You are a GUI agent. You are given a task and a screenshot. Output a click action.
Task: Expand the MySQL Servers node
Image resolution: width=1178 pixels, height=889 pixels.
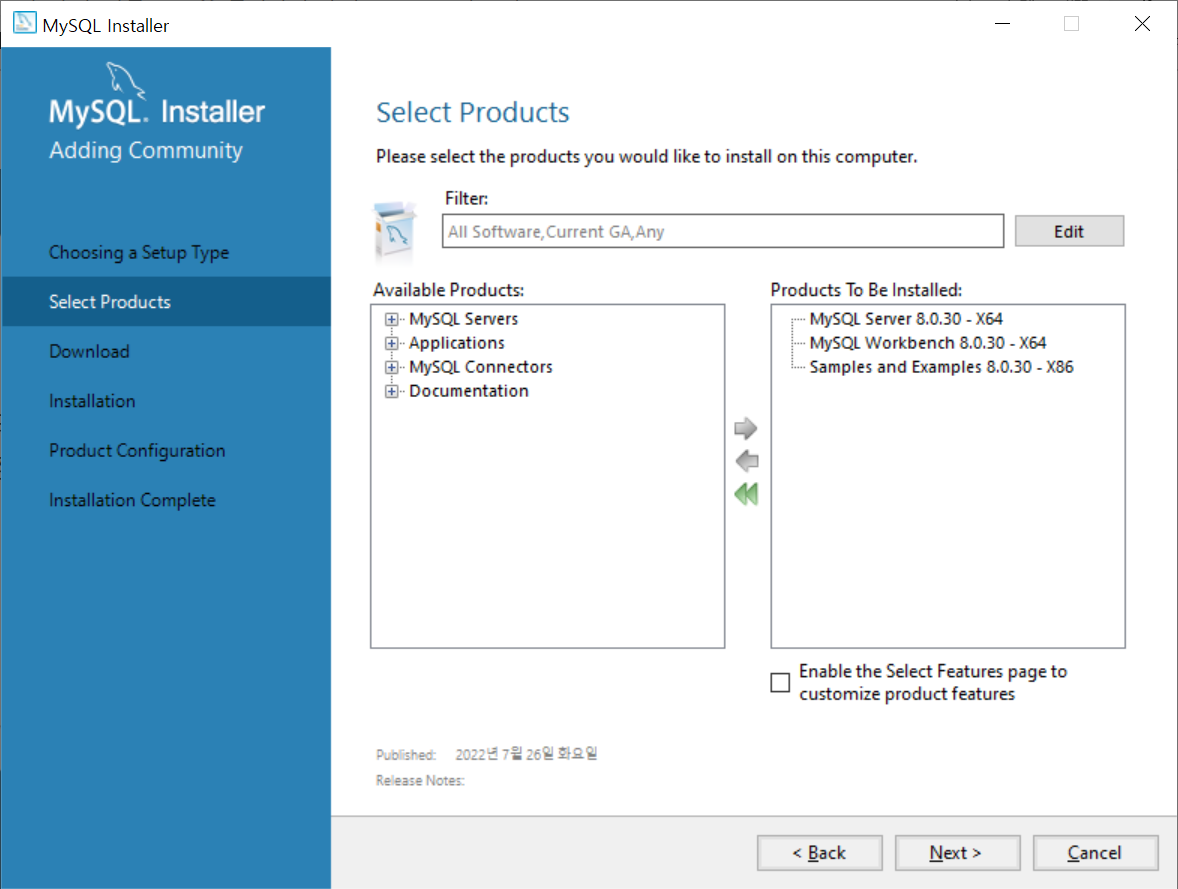point(391,319)
